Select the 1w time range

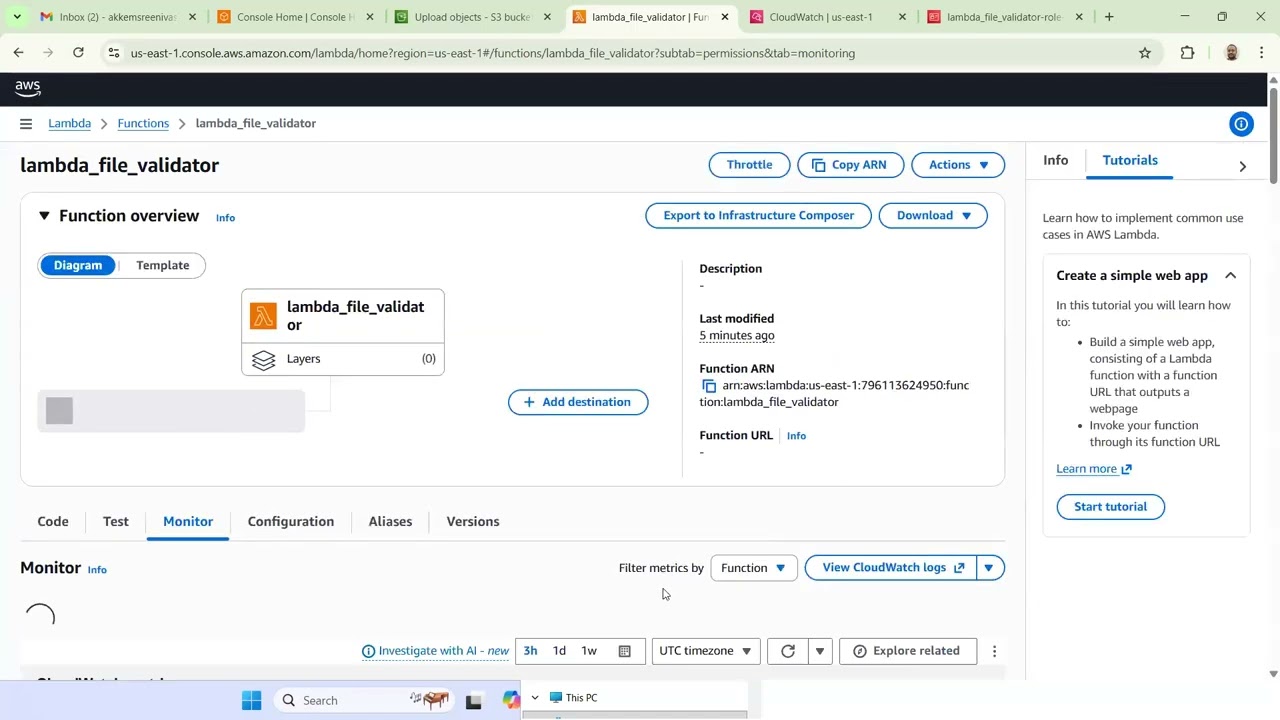pos(589,651)
